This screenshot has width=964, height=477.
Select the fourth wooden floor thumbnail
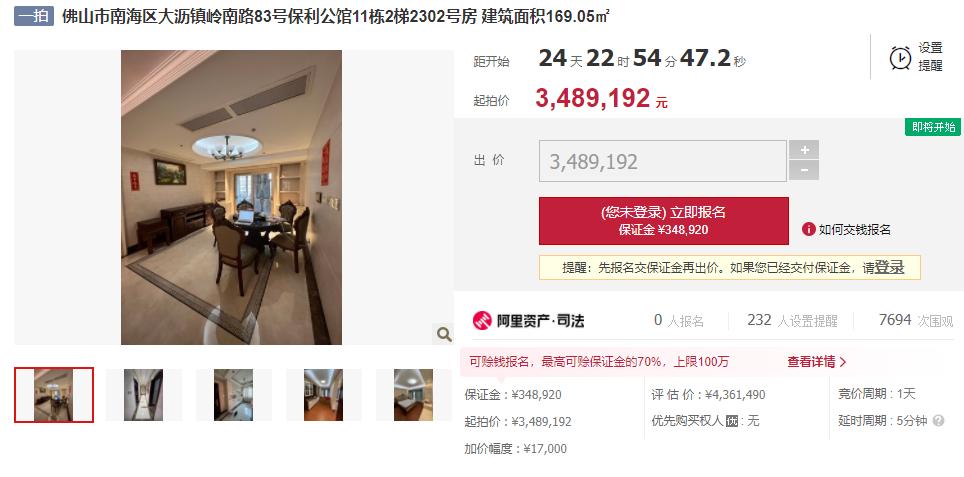[x=323, y=395]
